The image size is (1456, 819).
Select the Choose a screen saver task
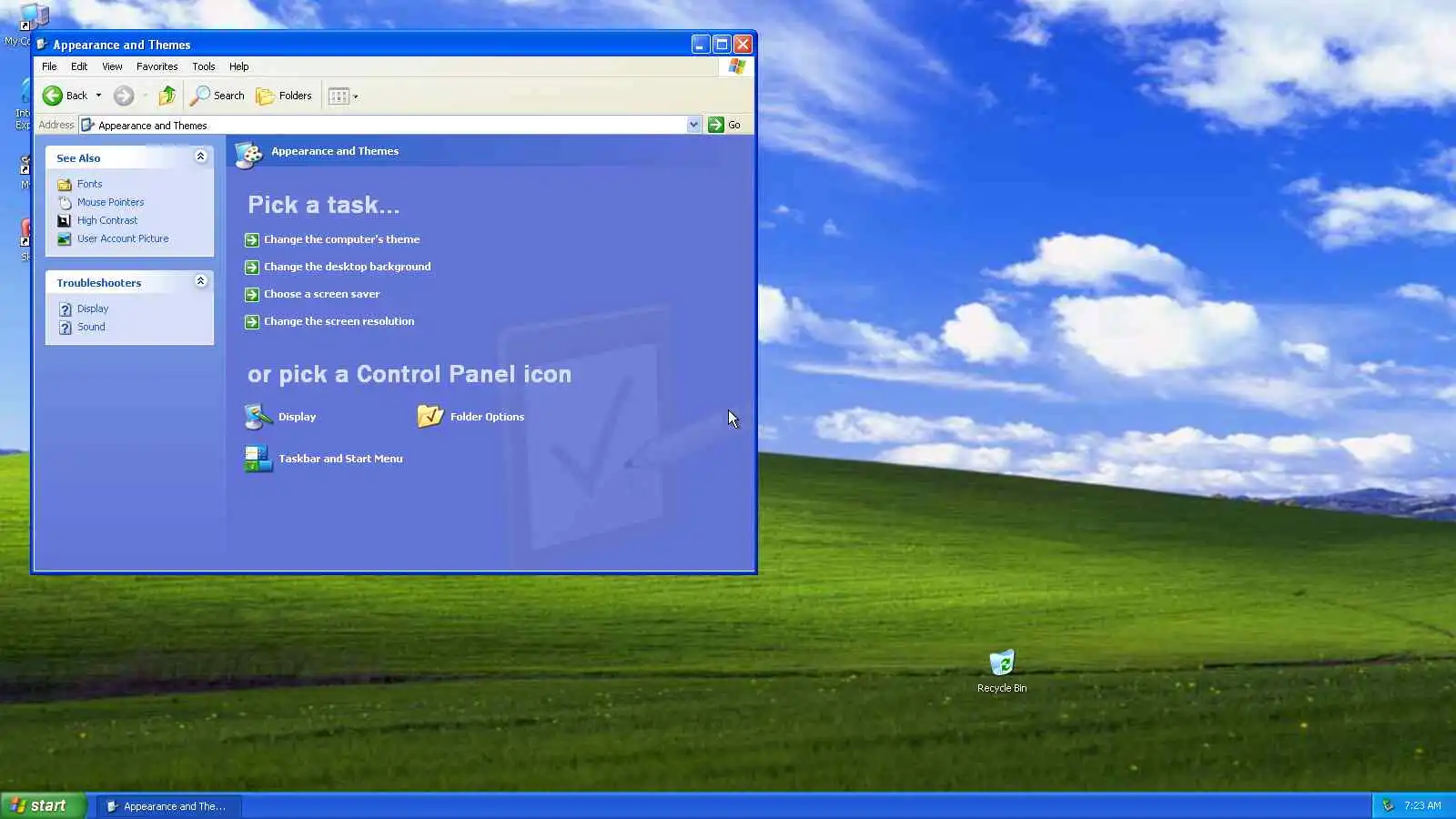point(312,294)
